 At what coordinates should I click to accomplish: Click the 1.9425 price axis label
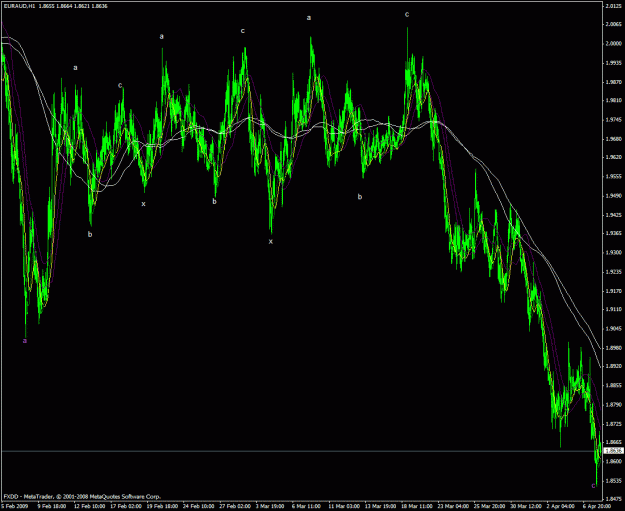(613, 215)
